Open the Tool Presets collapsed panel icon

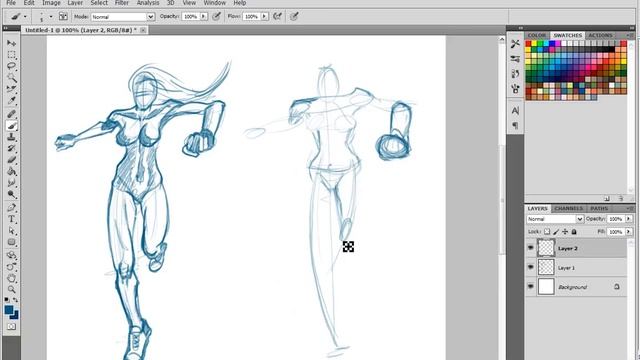pos(515,44)
